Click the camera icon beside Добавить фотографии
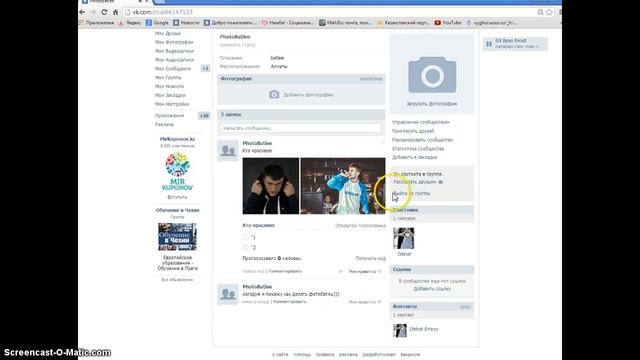The height and width of the screenshot is (360, 640). [274, 95]
